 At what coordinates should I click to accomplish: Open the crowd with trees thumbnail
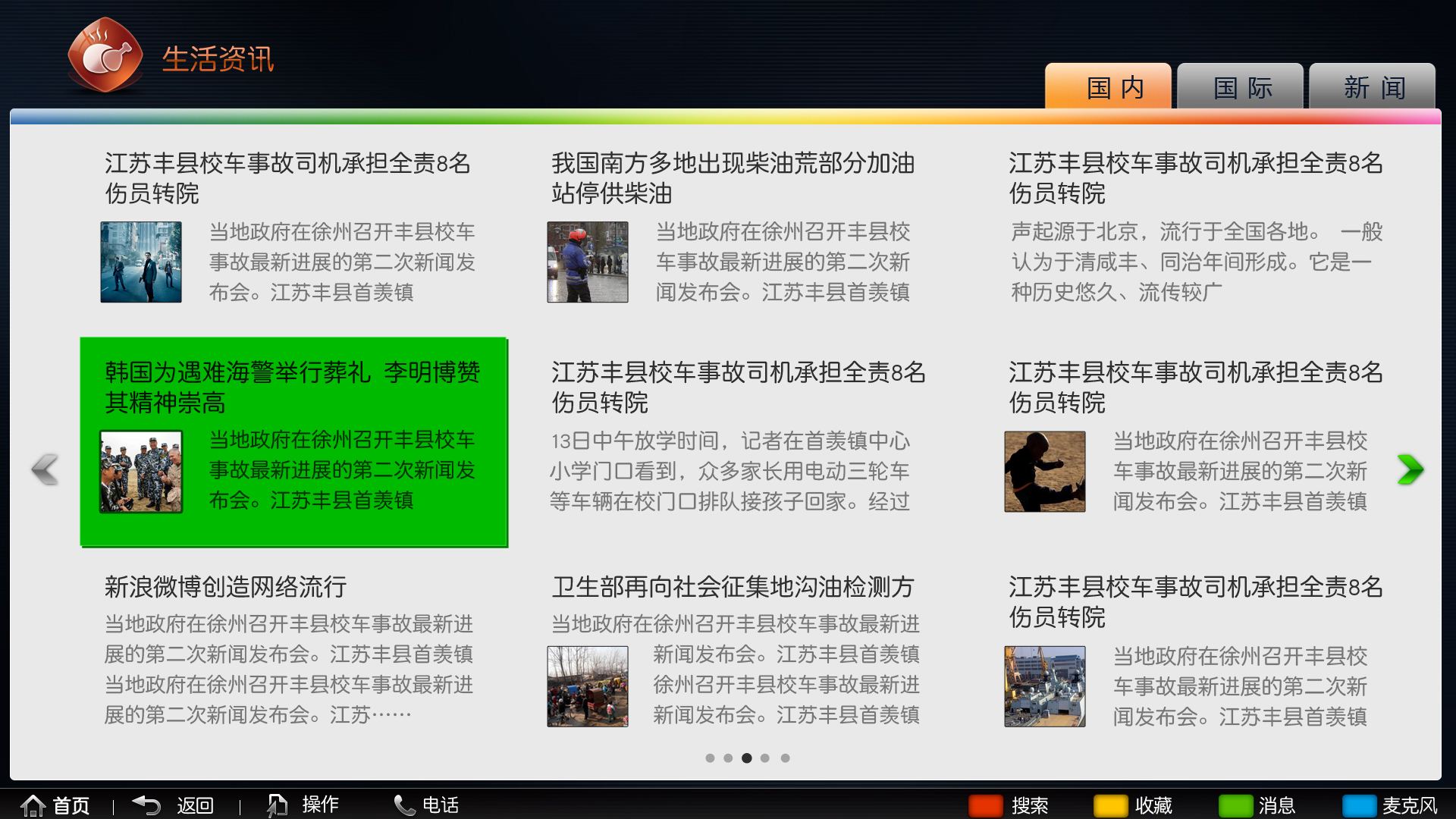[x=588, y=686]
